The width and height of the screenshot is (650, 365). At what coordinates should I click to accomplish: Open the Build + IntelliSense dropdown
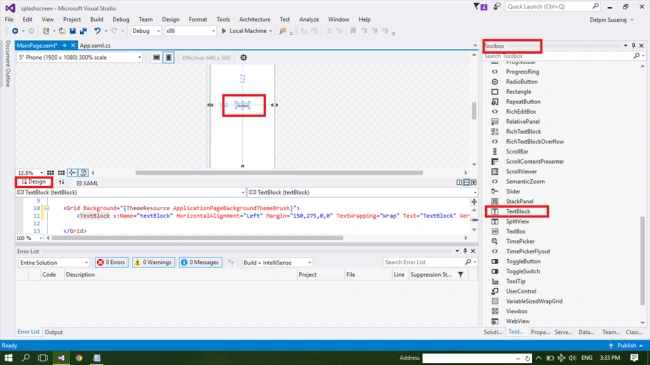tap(277, 263)
